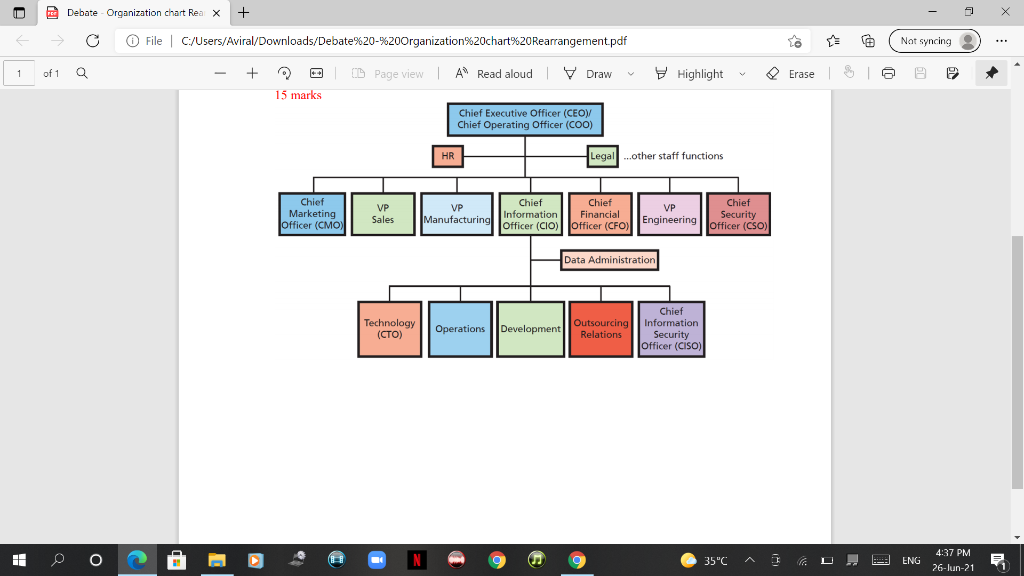This screenshot has width=1024, height=576.
Task: Zoom in using the plus icon
Action: [252, 72]
